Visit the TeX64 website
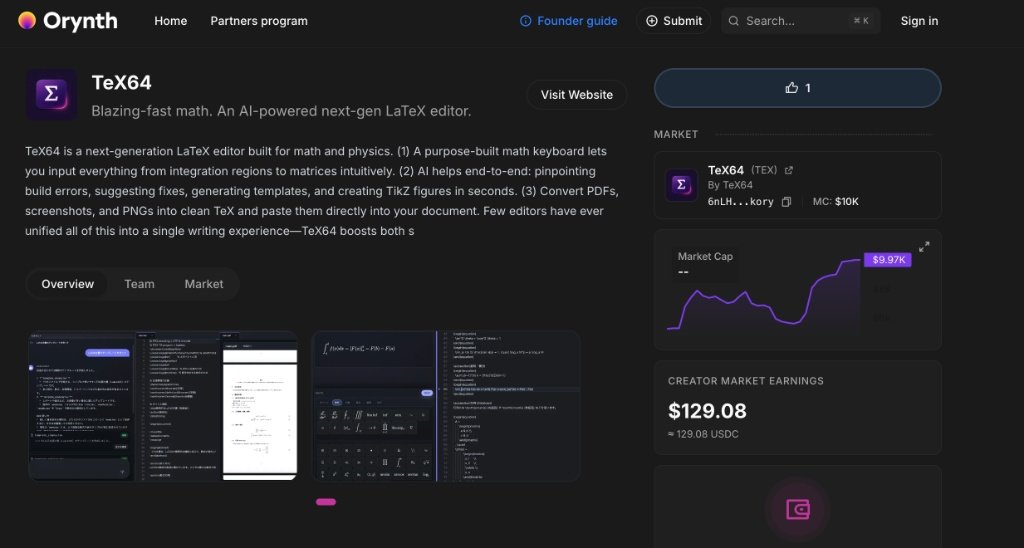The width and height of the screenshot is (1024, 548). pos(577,95)
